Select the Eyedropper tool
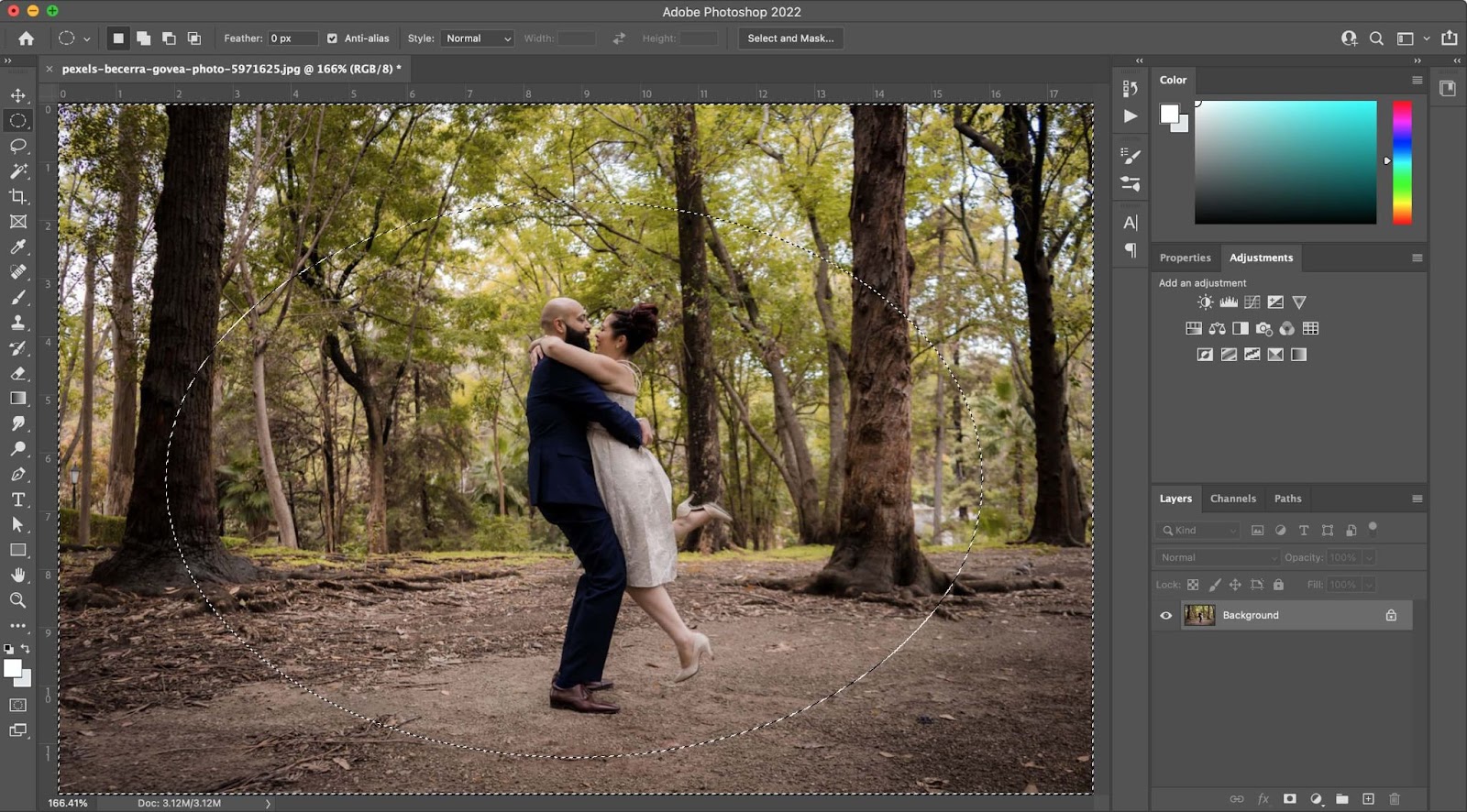 pos(17,247)
